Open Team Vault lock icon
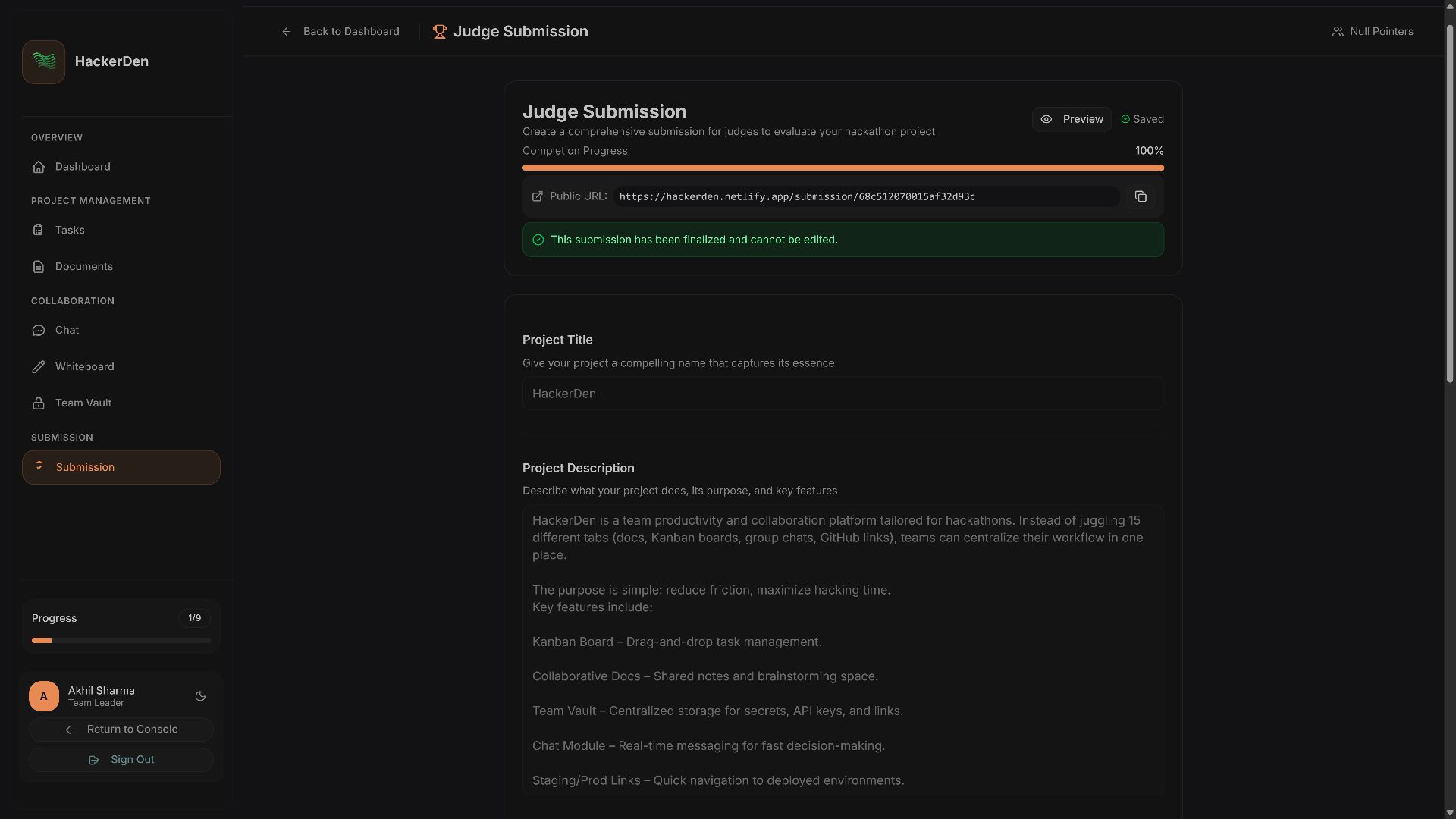 click(x=39, y=403)
